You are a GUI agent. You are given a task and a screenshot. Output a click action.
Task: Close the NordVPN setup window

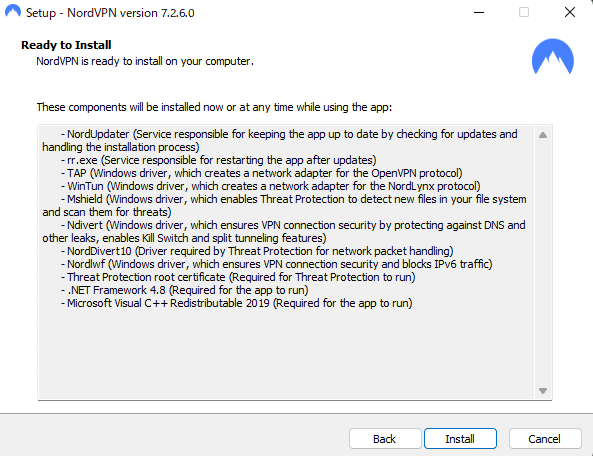click(570, 12)
